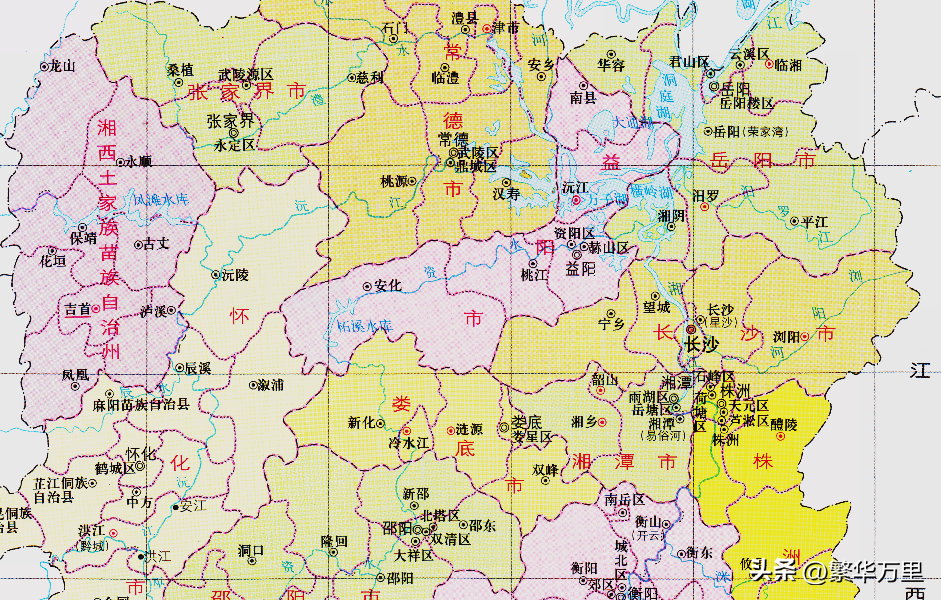Select the 溆浦 label

tap(270, 385)
